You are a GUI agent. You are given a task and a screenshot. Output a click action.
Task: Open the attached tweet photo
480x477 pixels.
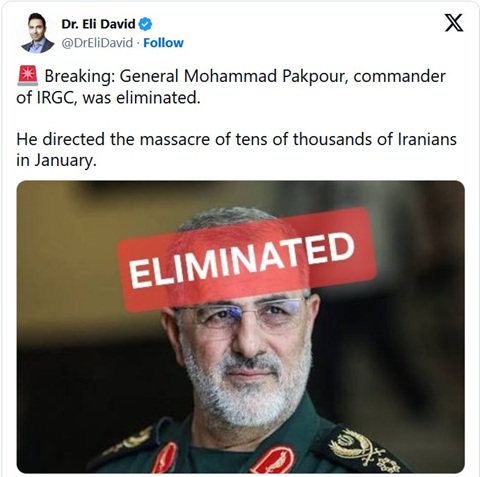pos(240,327)
